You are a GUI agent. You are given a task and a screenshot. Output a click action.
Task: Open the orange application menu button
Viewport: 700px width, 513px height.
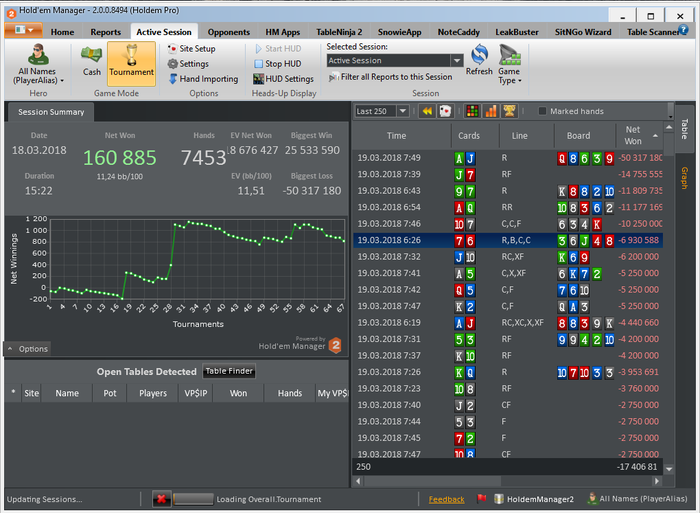[23, 30]
